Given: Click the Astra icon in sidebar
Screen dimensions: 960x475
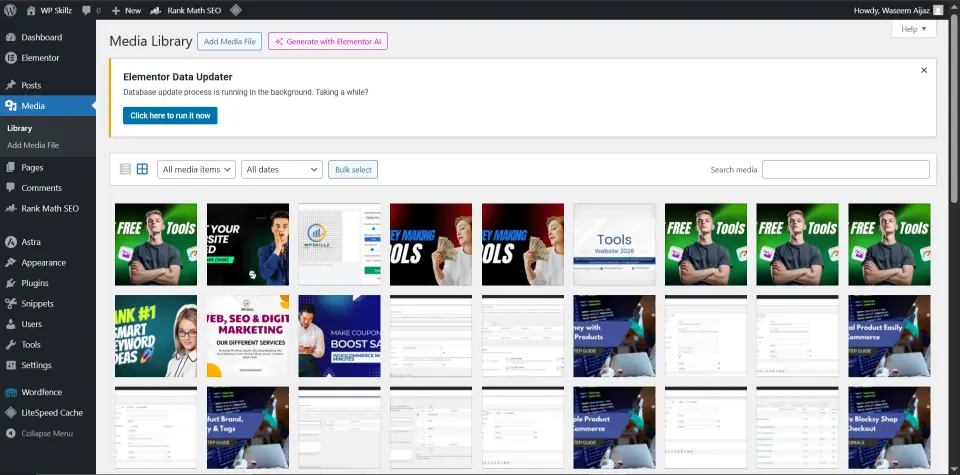Looking at the screenshot, I should tap(10, 242).
